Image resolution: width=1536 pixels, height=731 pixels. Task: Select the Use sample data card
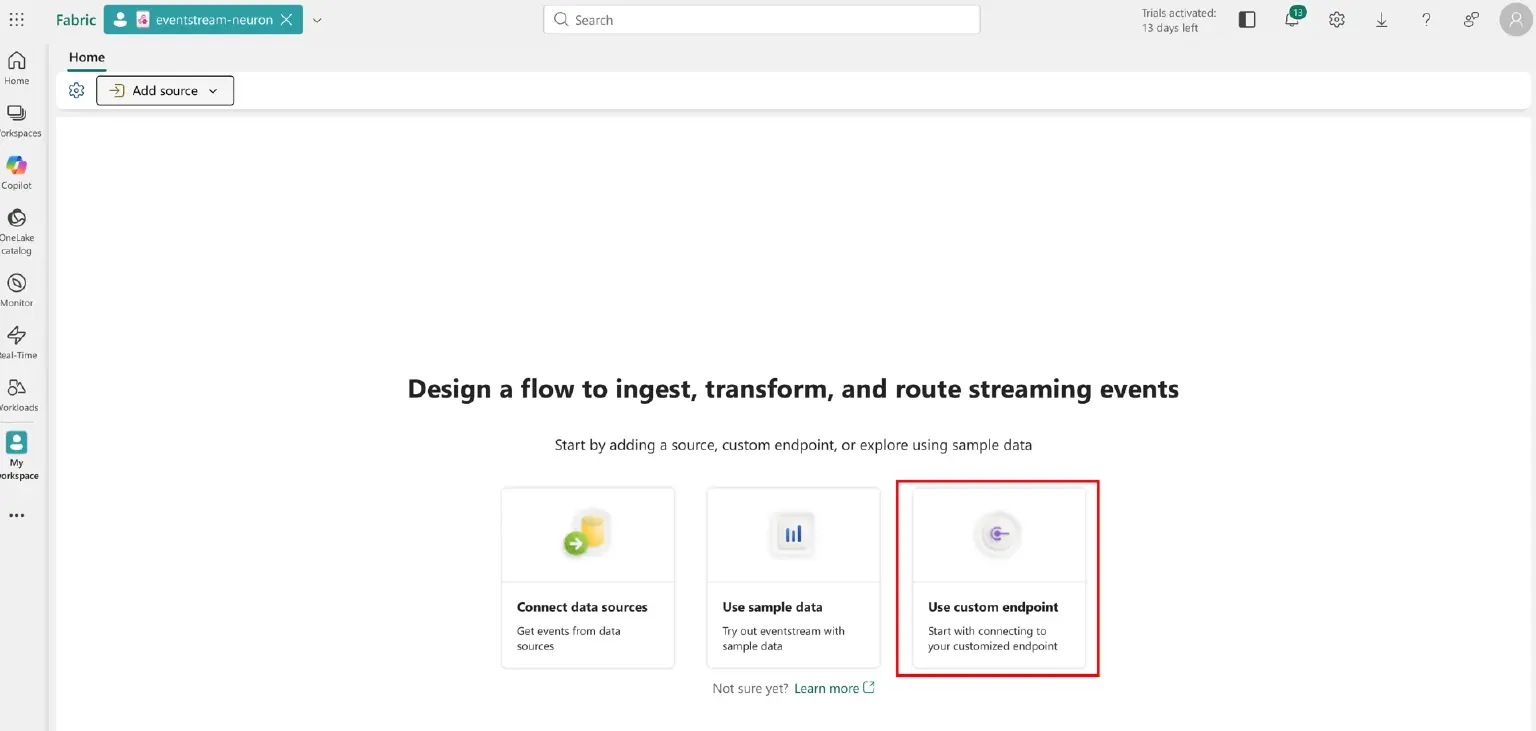[793, 578]
